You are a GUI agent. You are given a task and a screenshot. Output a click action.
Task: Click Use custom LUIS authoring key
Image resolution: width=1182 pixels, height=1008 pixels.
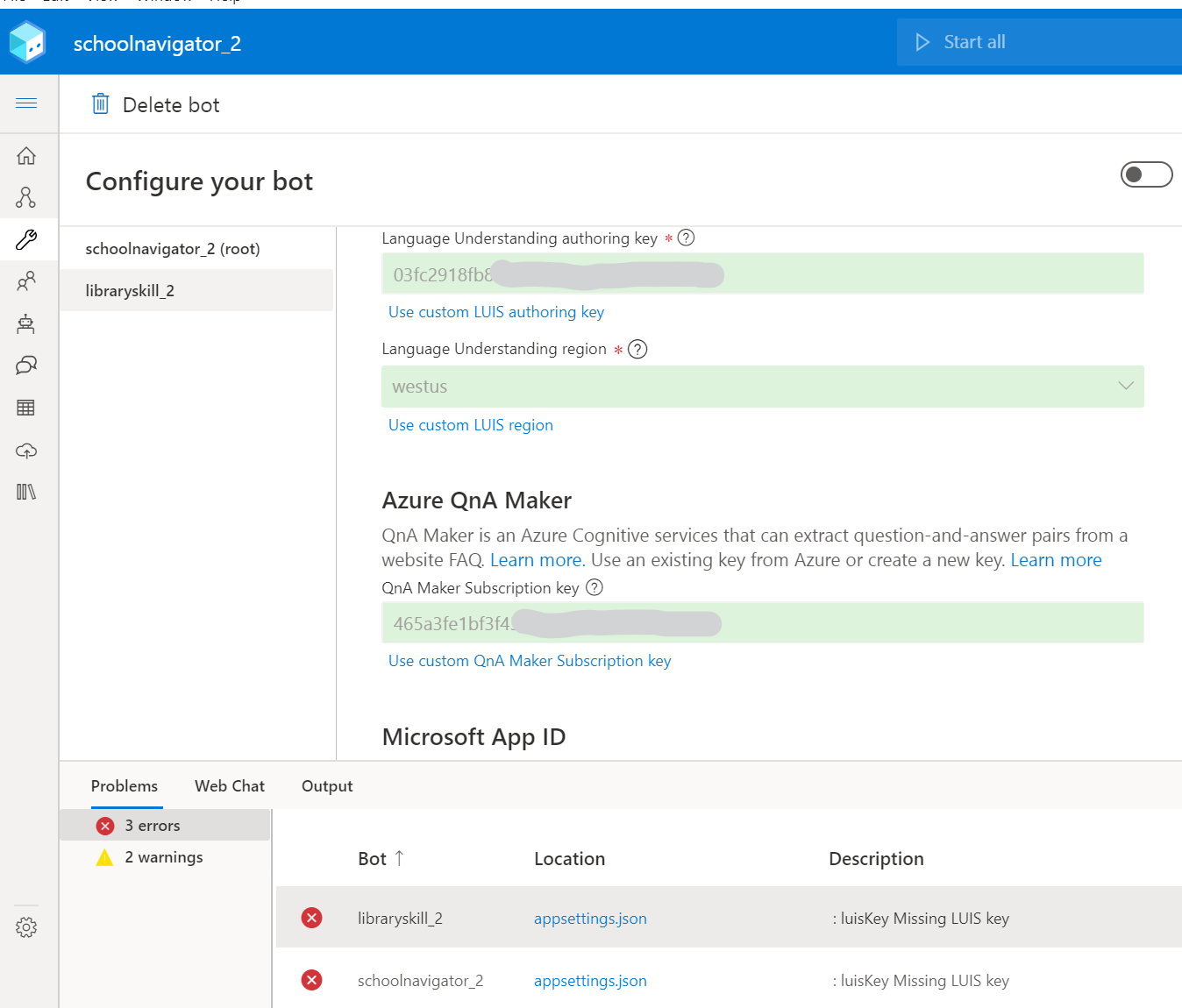coord(496,312)
